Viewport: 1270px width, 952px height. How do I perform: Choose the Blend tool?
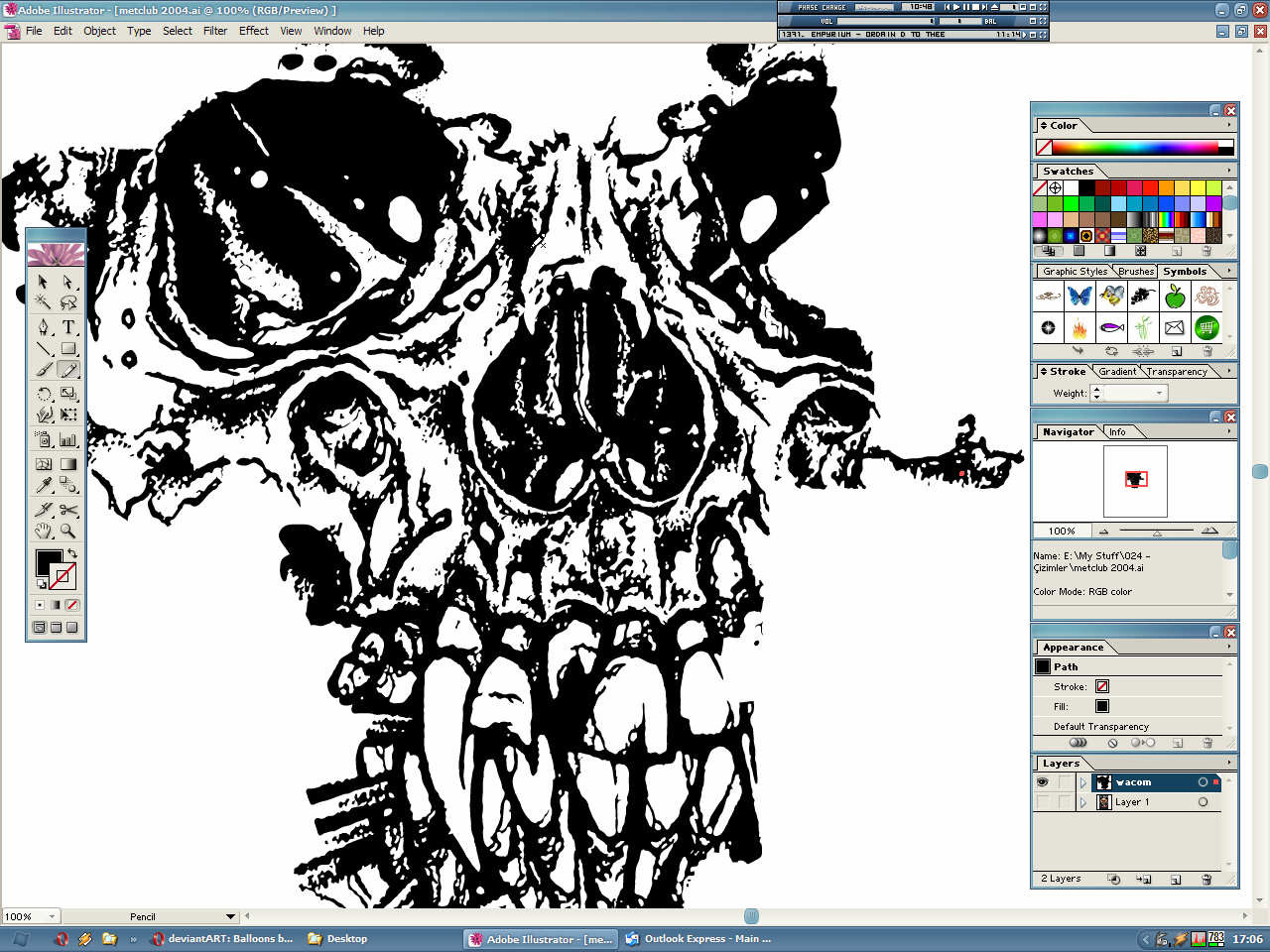pyautogui.click(x=68, y=485)
